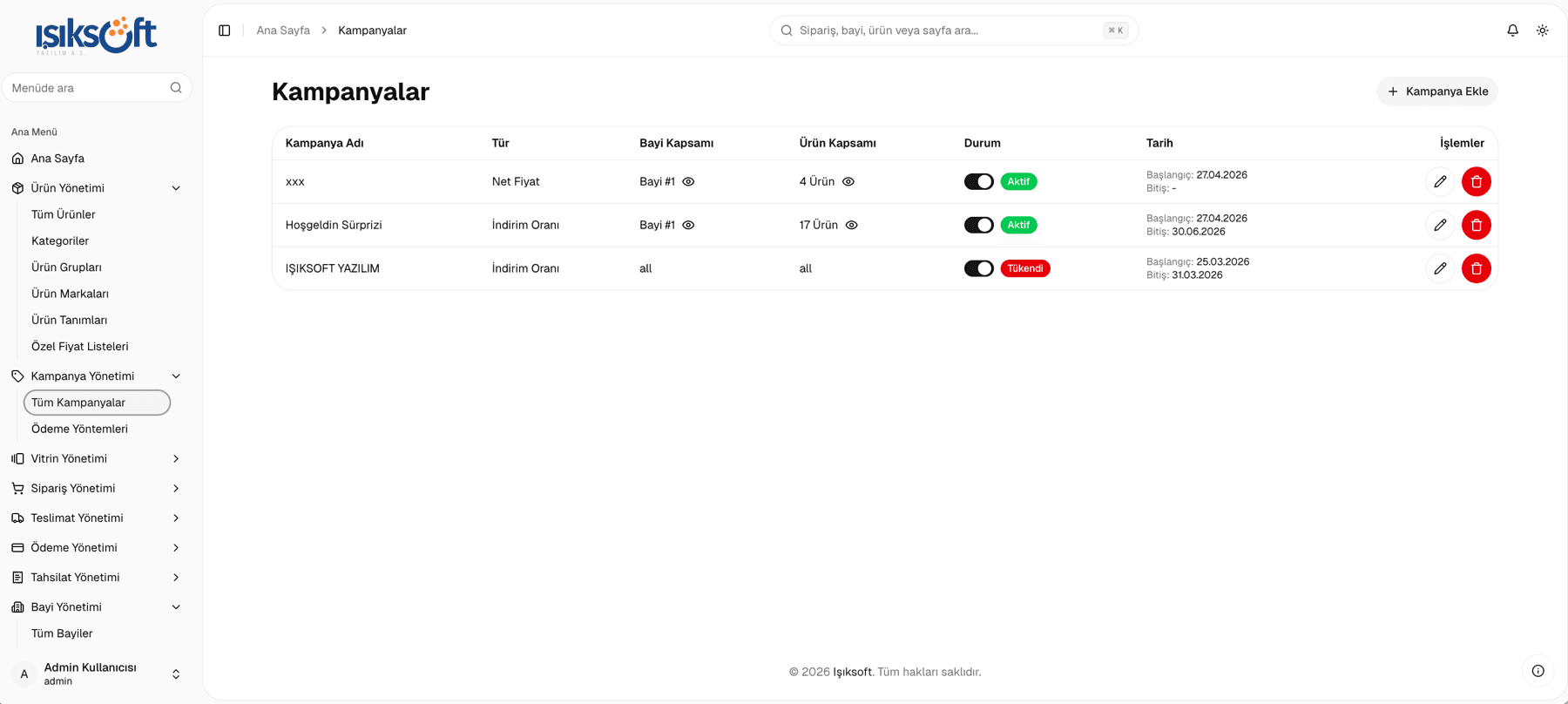
Task: Go to Ana Sayfa via breadcrumb
Action: tap(283, 30)
